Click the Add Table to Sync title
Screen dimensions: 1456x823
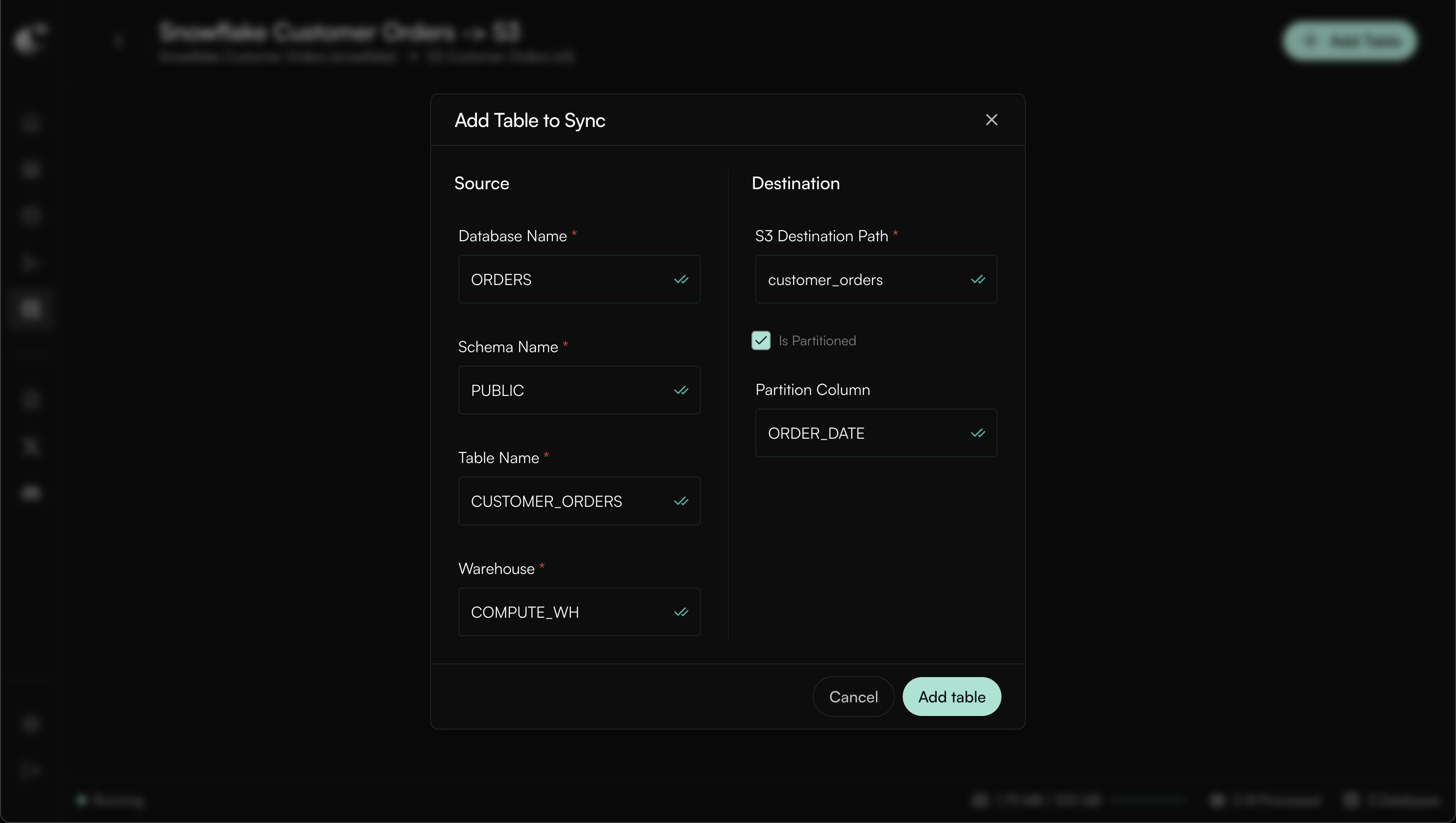530,121
